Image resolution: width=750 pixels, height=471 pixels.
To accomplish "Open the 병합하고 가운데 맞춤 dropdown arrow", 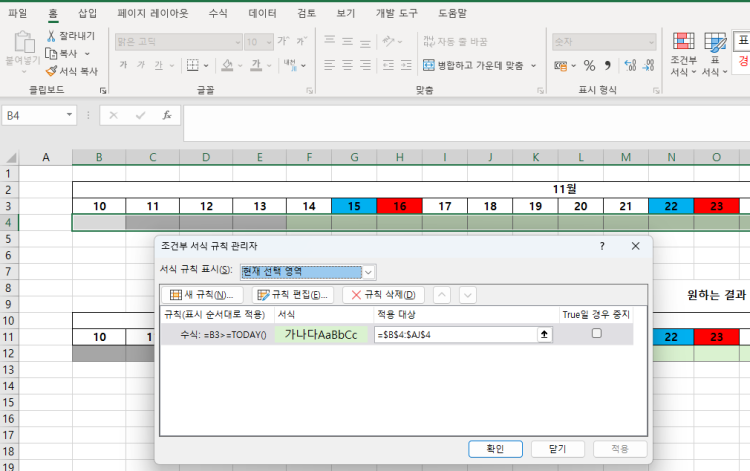I will [533, 66].
